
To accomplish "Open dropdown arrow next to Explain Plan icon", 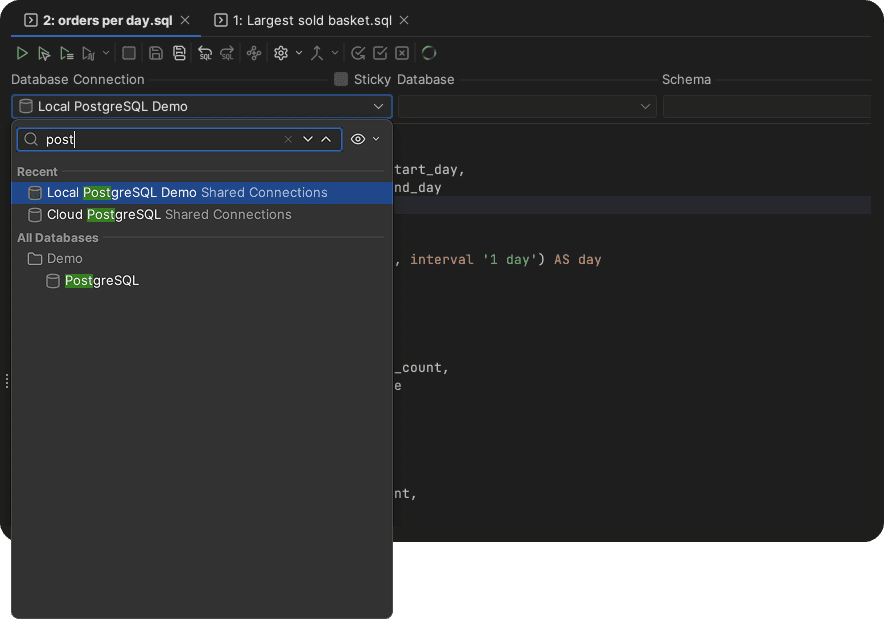I will coord(106,53).
